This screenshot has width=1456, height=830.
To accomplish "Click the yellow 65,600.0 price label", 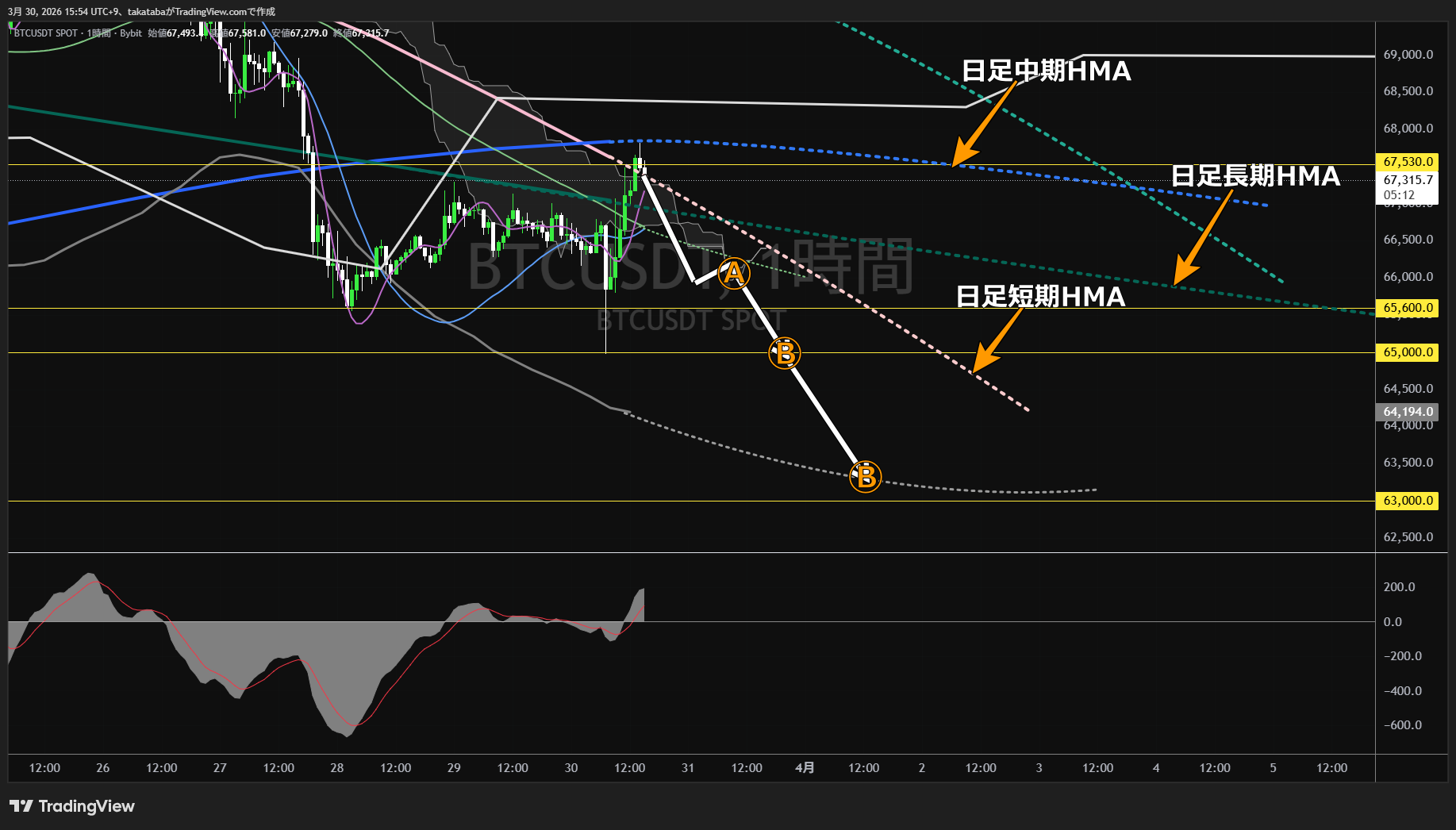I will coord(1408,308).
